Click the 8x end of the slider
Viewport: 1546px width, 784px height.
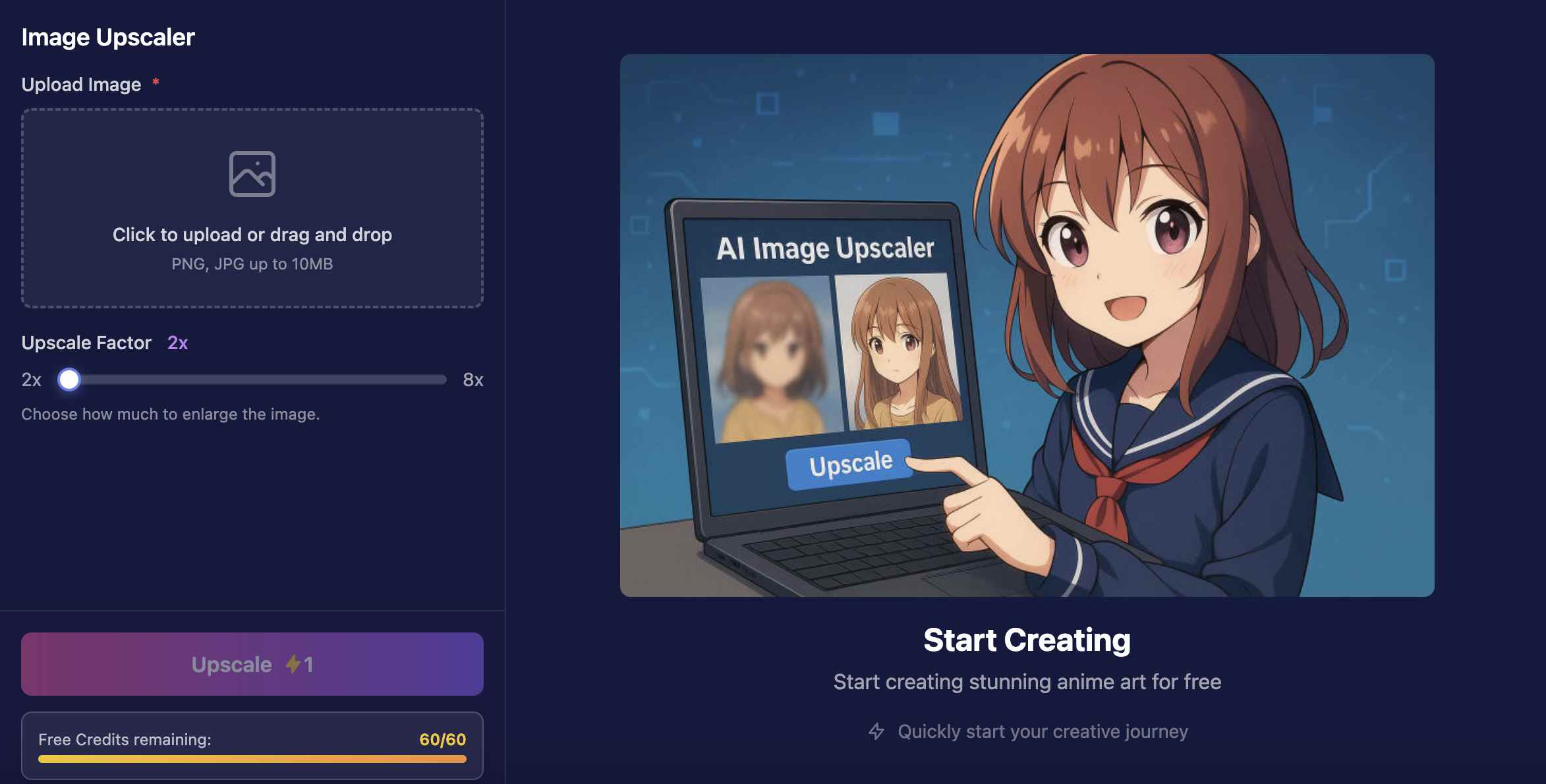click(473, 379)
